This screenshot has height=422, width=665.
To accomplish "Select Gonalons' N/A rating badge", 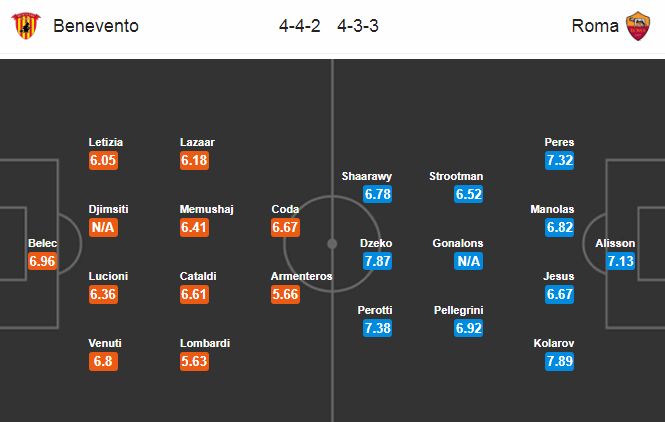I will tap(468, 261).
